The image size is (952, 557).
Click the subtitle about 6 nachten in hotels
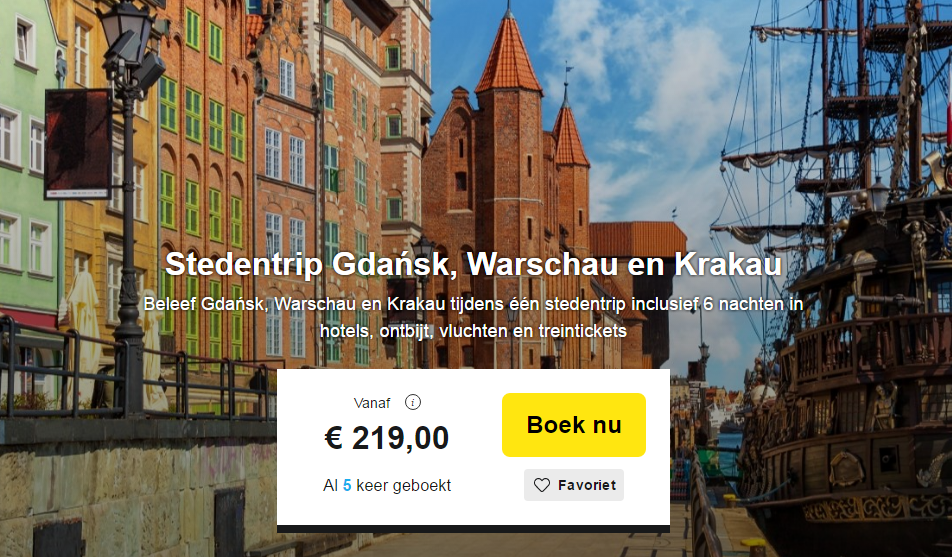(473, 317)
